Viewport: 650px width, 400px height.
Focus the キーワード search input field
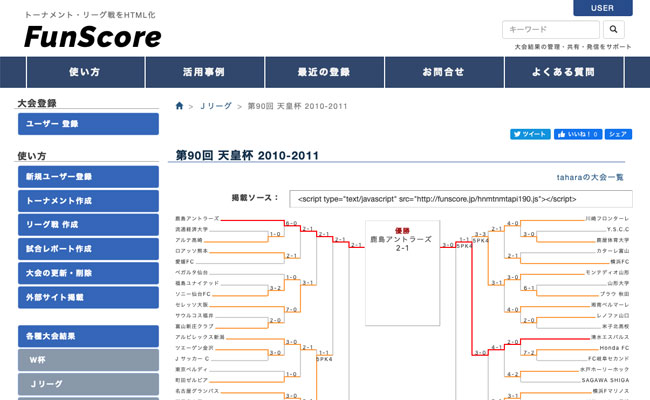point(550,30)
